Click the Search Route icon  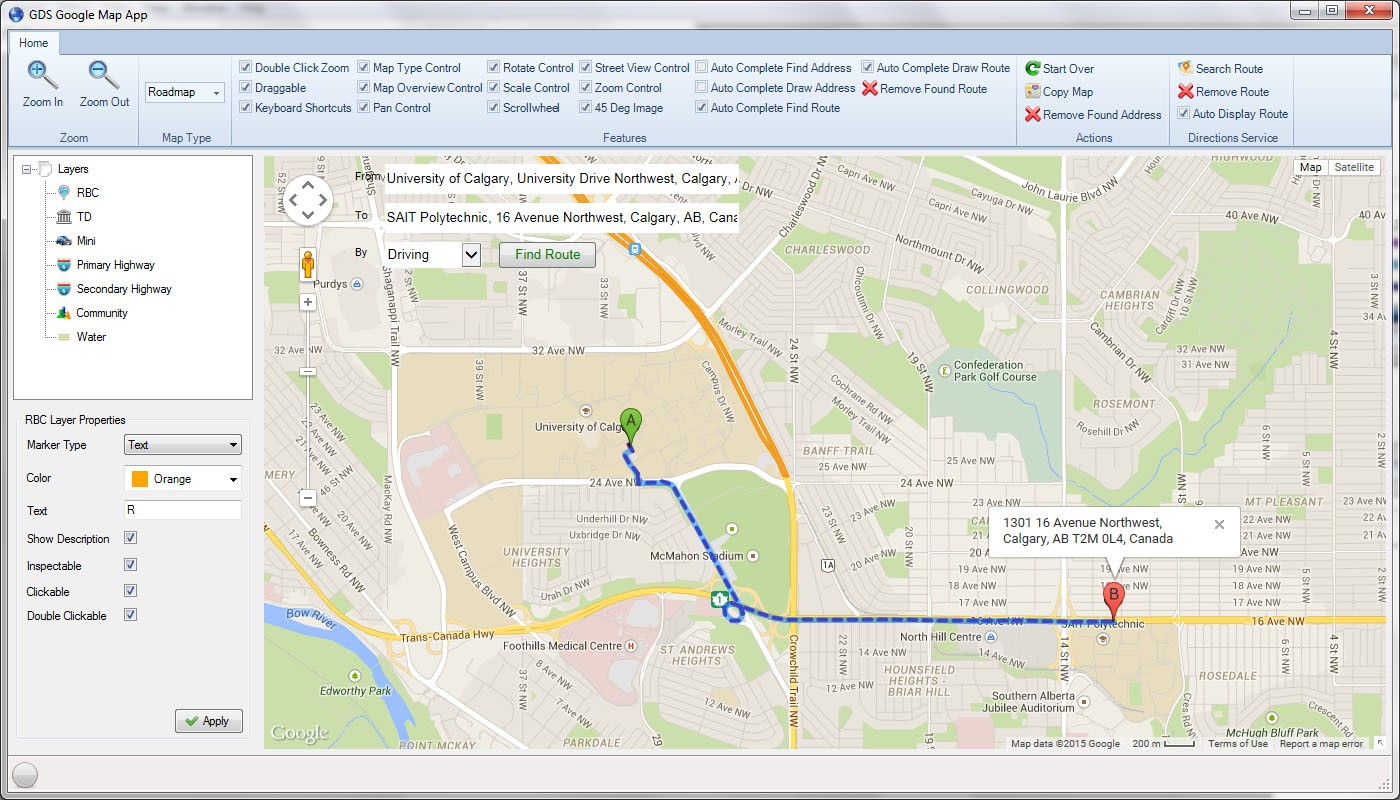[x=1185, y=69]
